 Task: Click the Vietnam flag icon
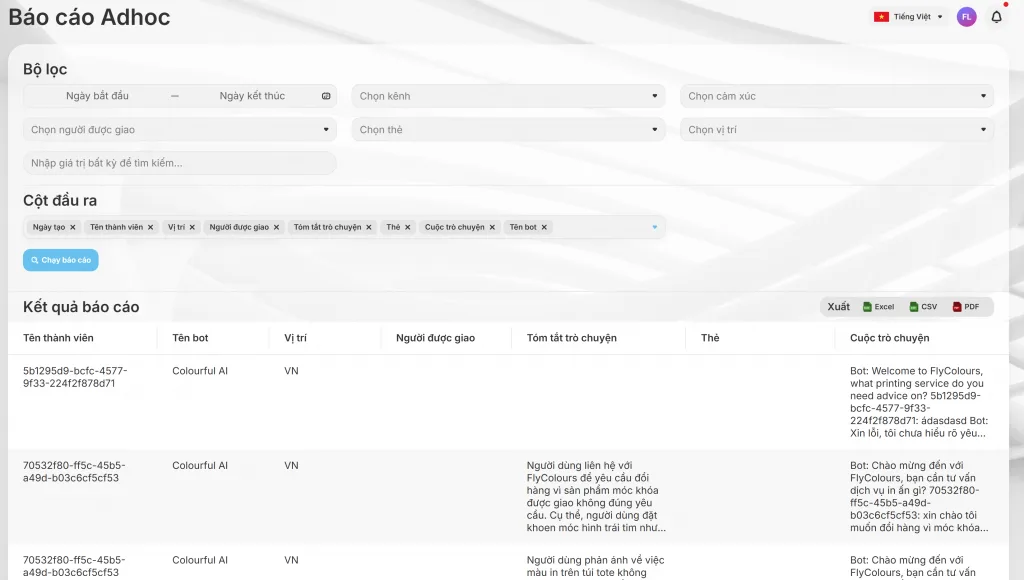coord(882,17)
